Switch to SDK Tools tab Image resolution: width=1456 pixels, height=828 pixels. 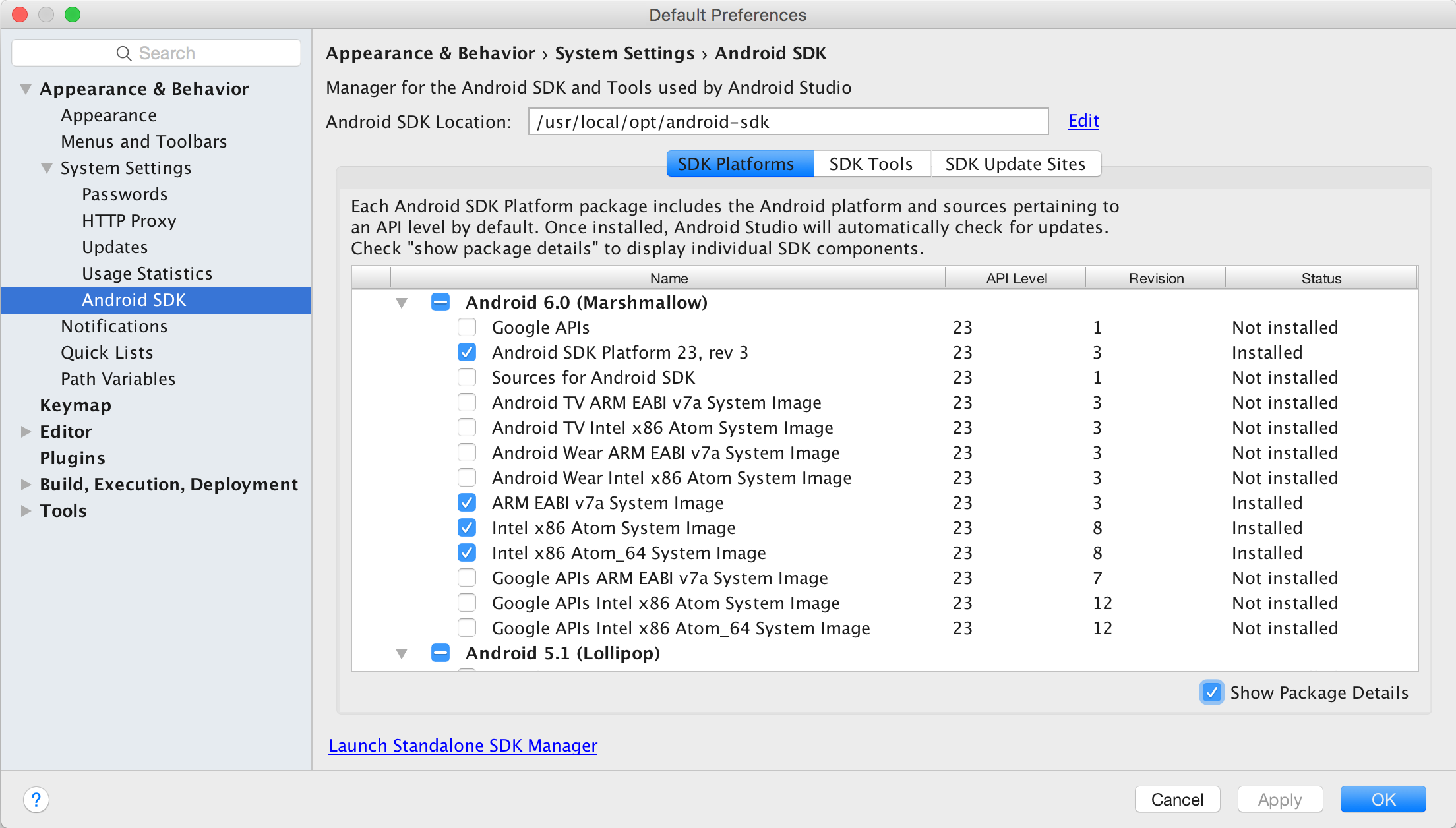click(871, 164)
